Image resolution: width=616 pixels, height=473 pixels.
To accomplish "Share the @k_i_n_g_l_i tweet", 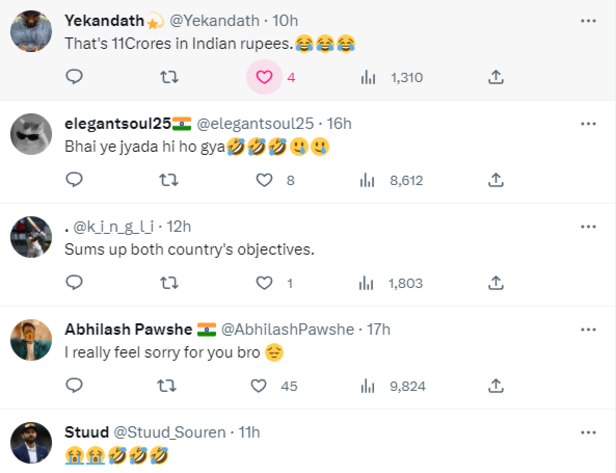I will pos(496,283).
